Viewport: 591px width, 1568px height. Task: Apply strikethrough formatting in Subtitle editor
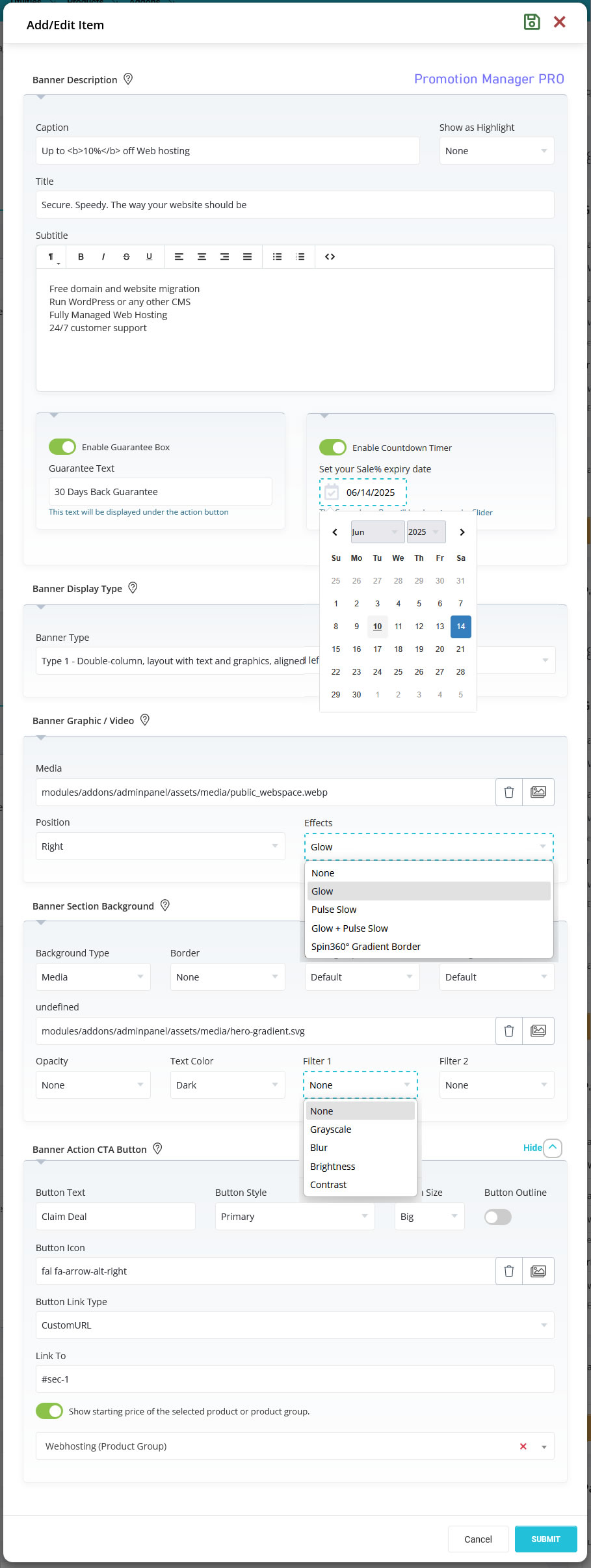pos(126,257)
